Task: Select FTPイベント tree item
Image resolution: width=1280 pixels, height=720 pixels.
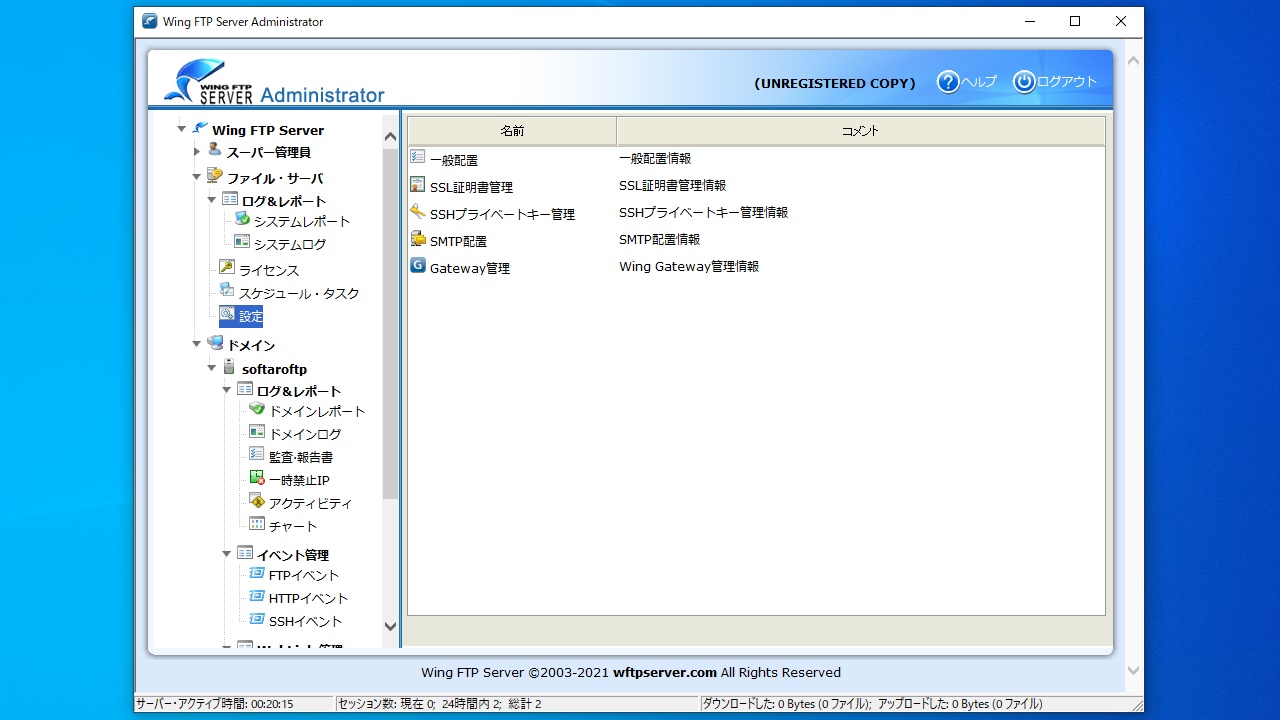Action: (304, 575)
